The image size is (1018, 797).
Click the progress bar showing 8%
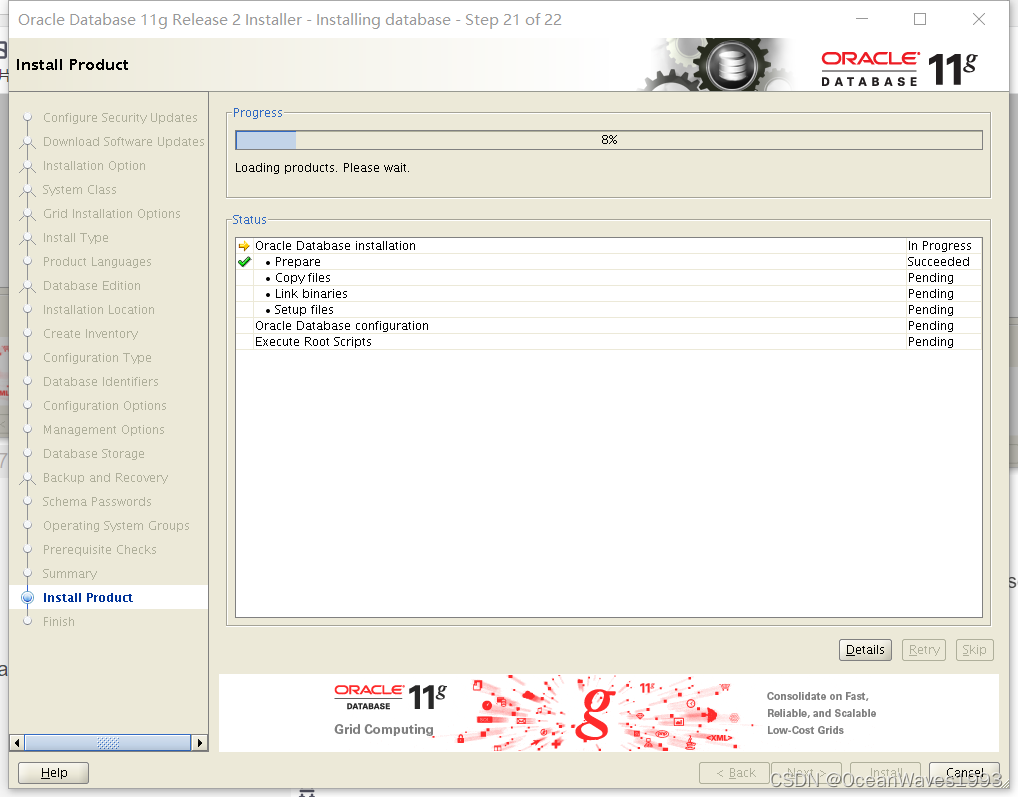point(608,140)
